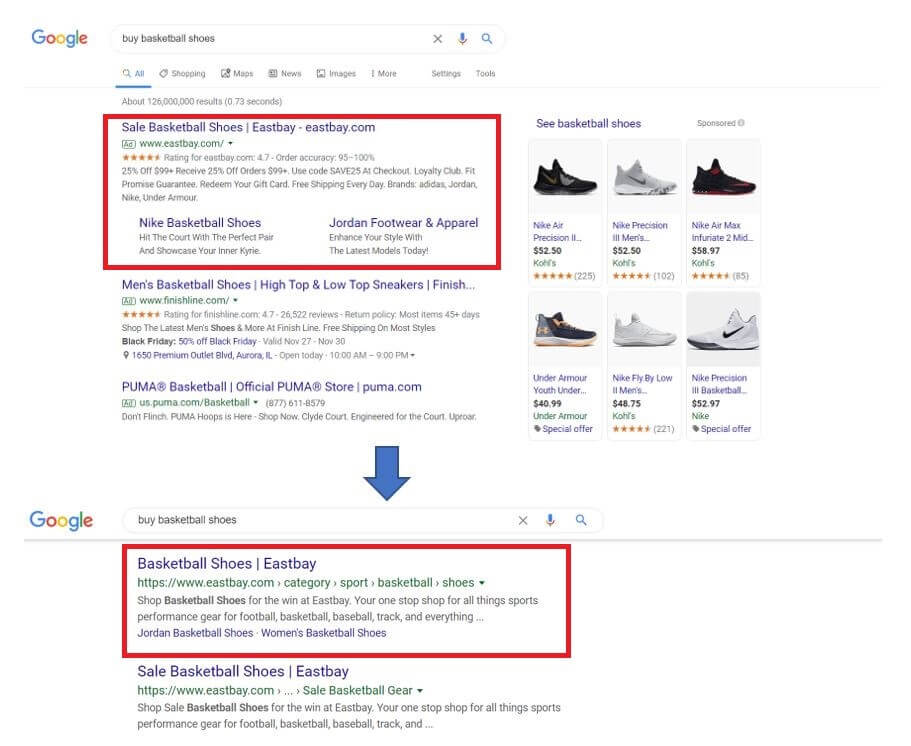
Task: Open the Tools search option
Action: (x=485, y=74)
